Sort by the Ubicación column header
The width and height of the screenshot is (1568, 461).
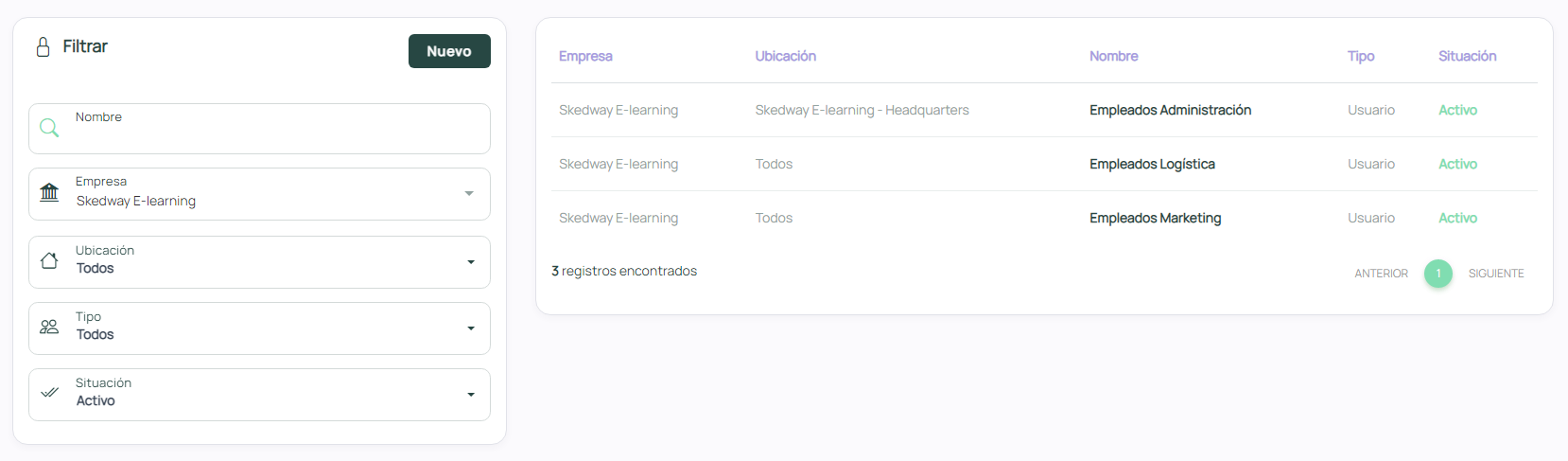point(785,56)
